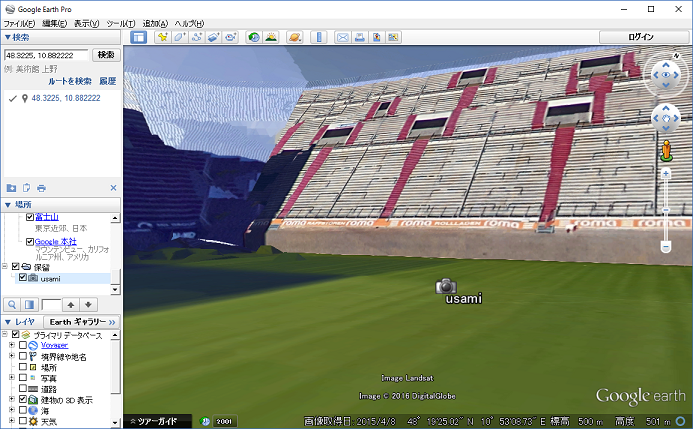The width and height of the screenshot is (693, 429).
Task: Collapse the 検索 panel header
Action: (x=18, y=37)
